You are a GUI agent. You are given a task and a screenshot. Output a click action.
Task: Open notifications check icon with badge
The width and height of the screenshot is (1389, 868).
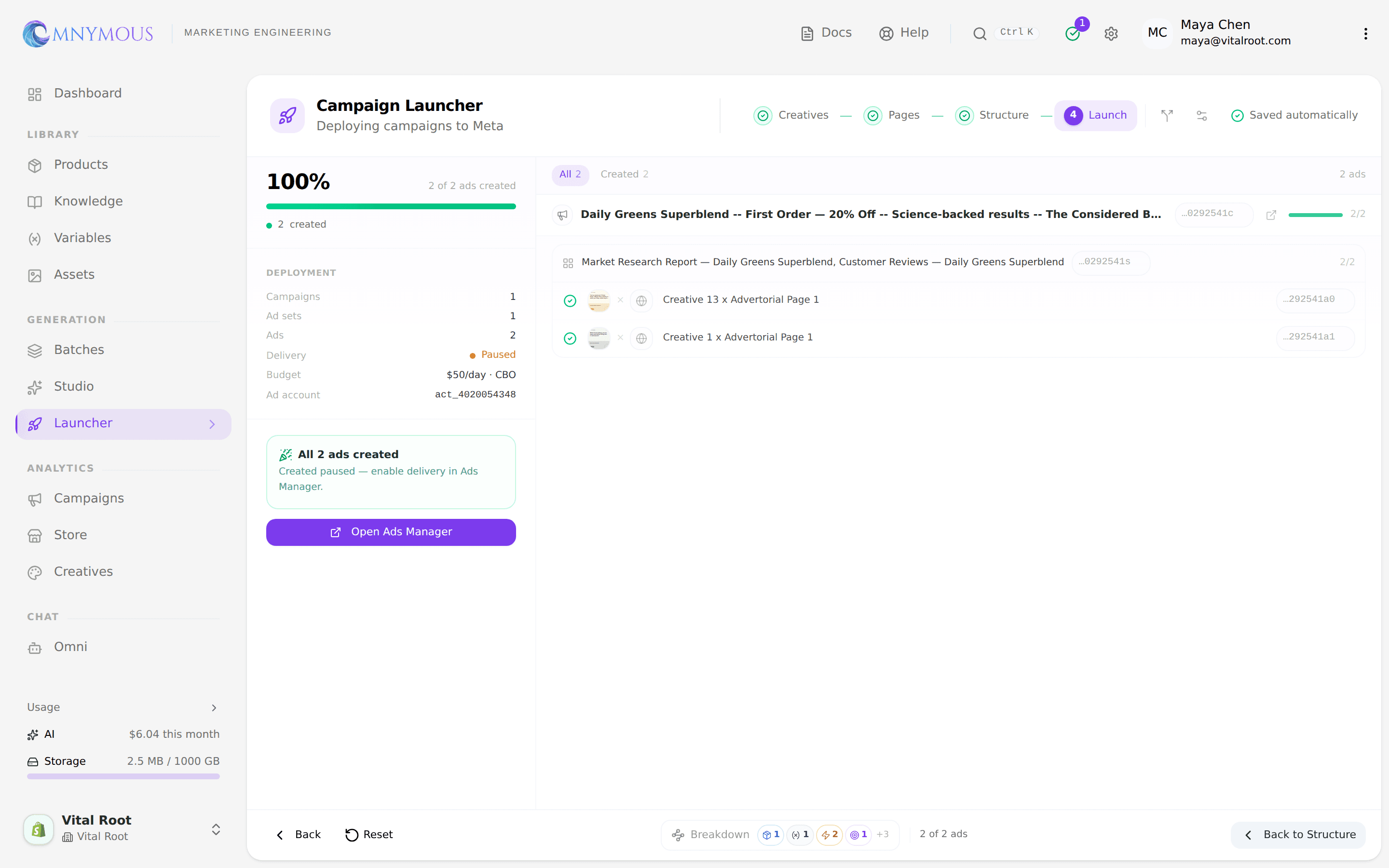click(1073, 34)
